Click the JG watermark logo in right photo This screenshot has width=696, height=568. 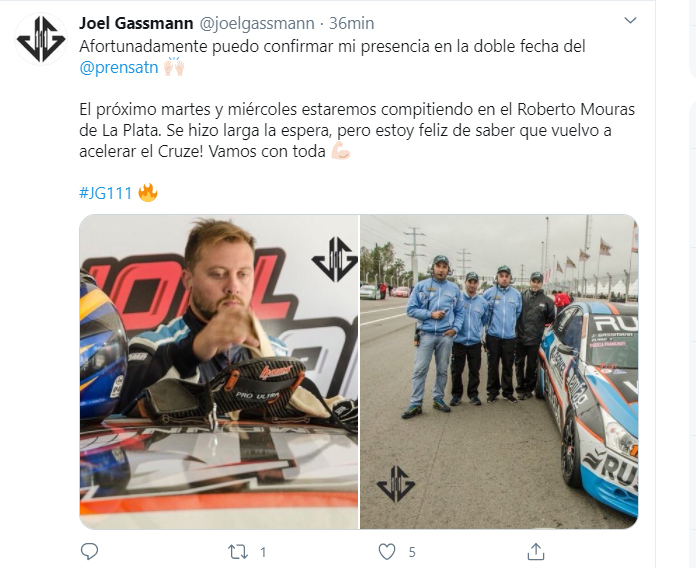396,484
